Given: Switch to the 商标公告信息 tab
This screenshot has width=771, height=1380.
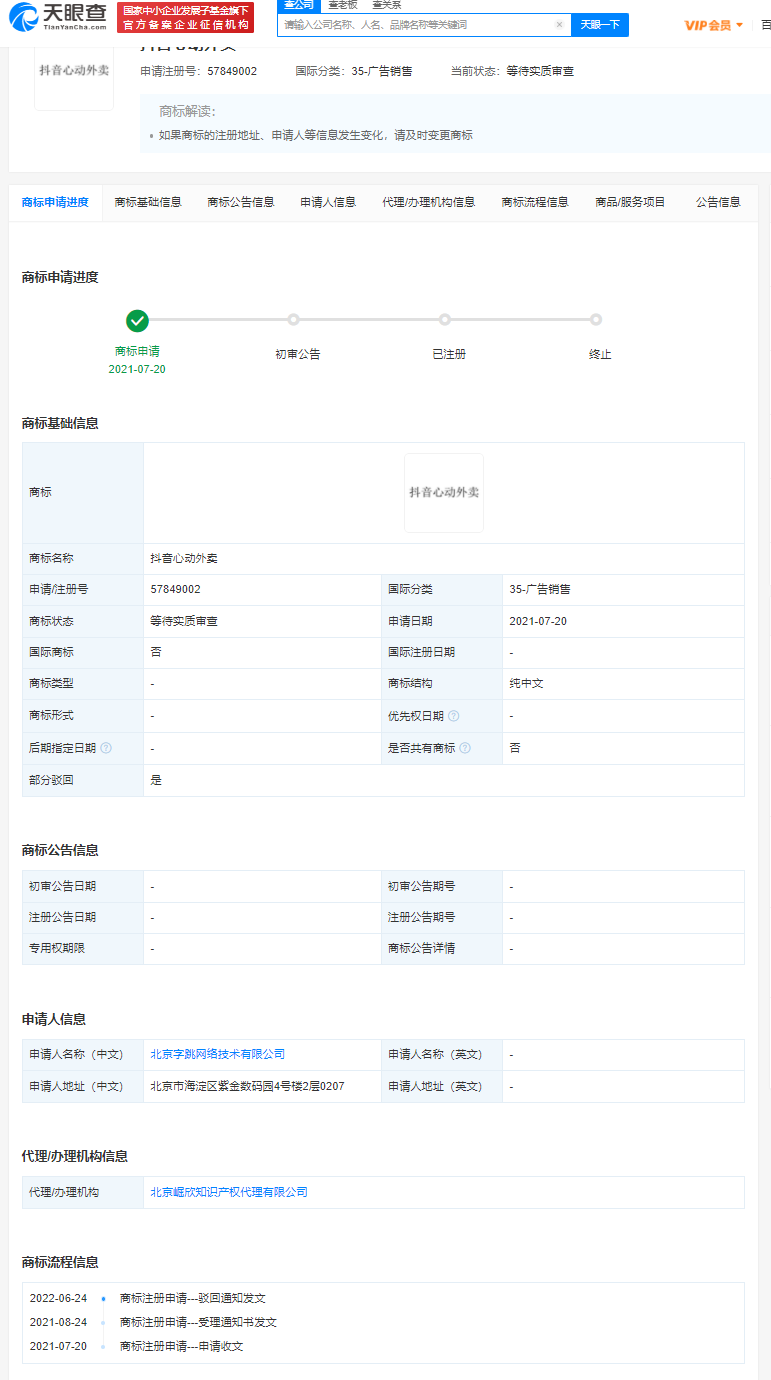Looking at the screenshot, I should (x=241, y=202).
